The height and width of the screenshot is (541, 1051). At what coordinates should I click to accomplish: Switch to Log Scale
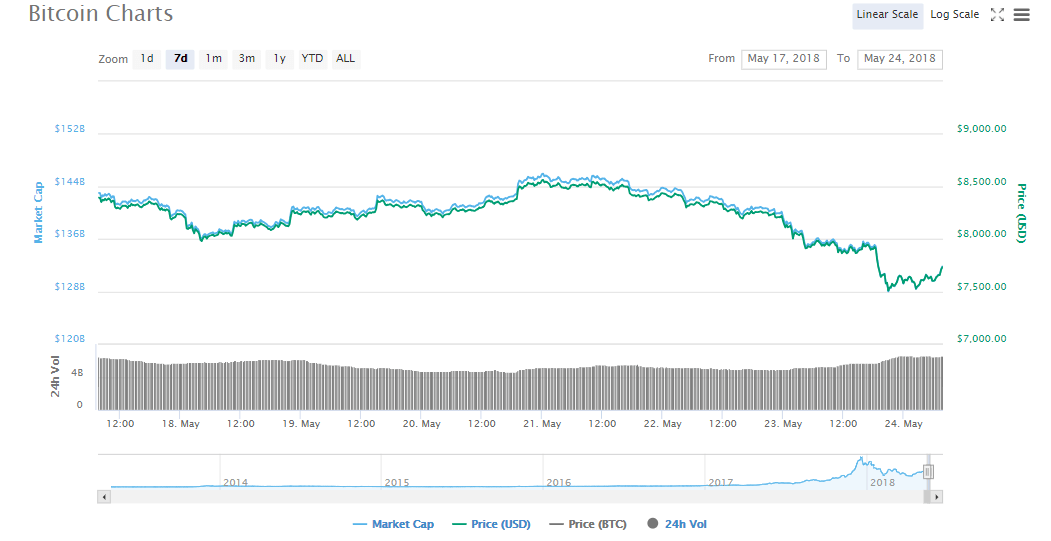click(x=954, y=15)
